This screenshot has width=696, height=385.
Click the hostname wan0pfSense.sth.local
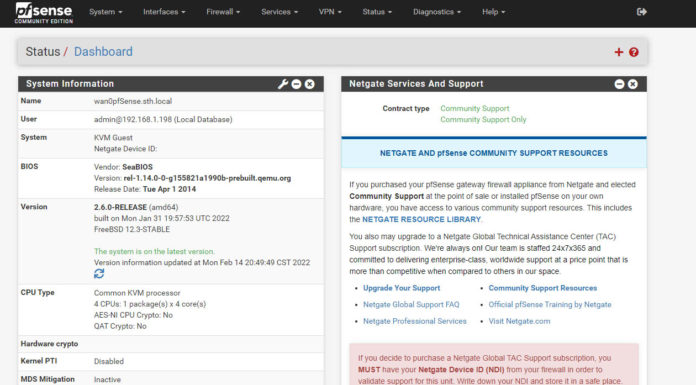tap(133, 101)
